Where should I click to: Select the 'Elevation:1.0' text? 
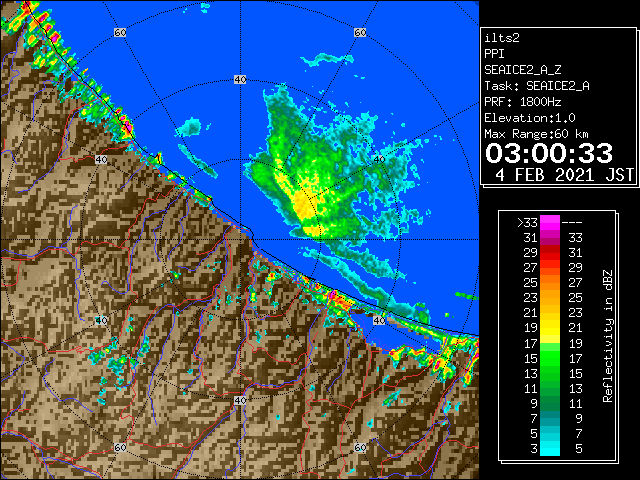[530, 118]
